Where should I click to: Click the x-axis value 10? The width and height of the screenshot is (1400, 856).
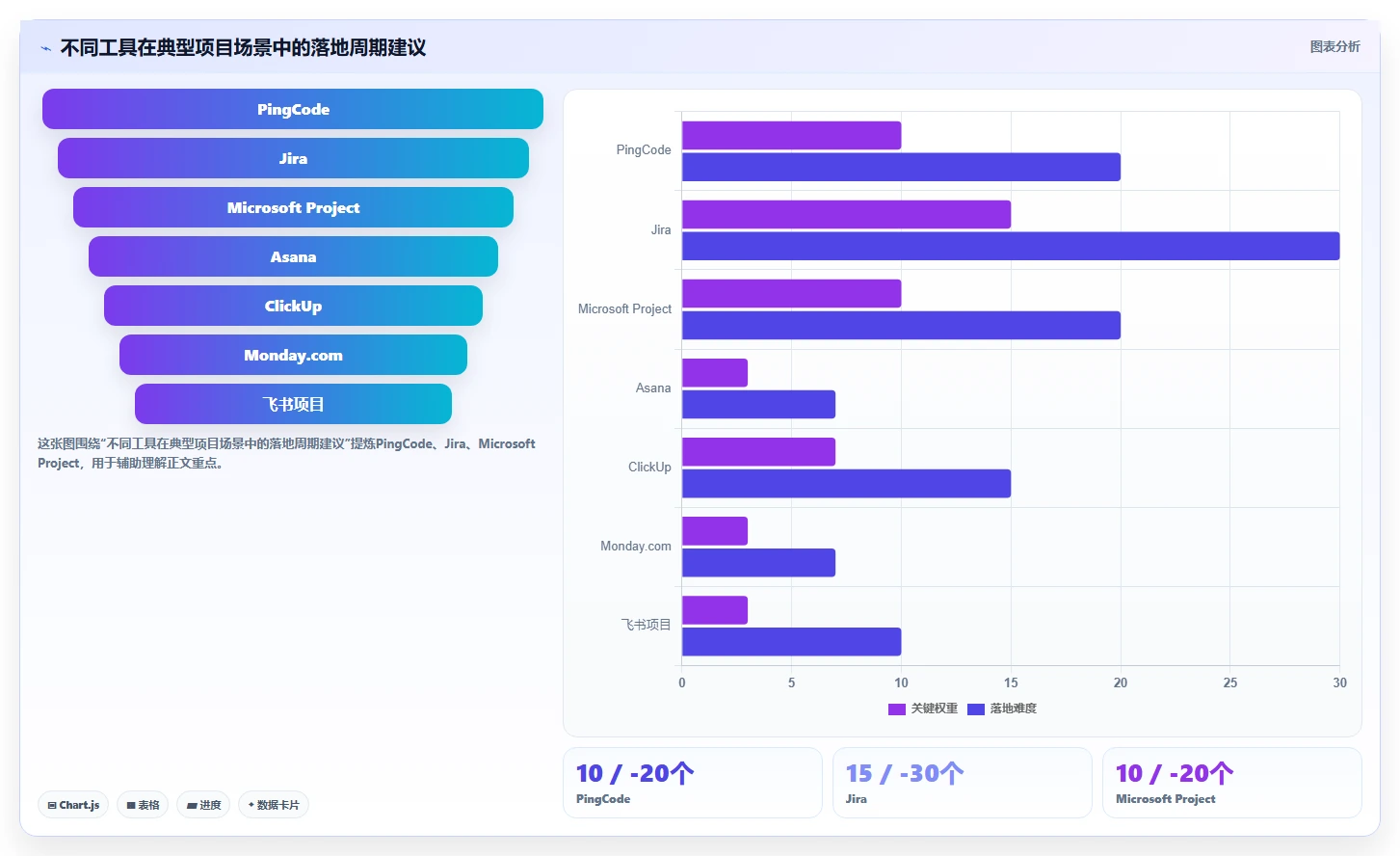[901, 682]
